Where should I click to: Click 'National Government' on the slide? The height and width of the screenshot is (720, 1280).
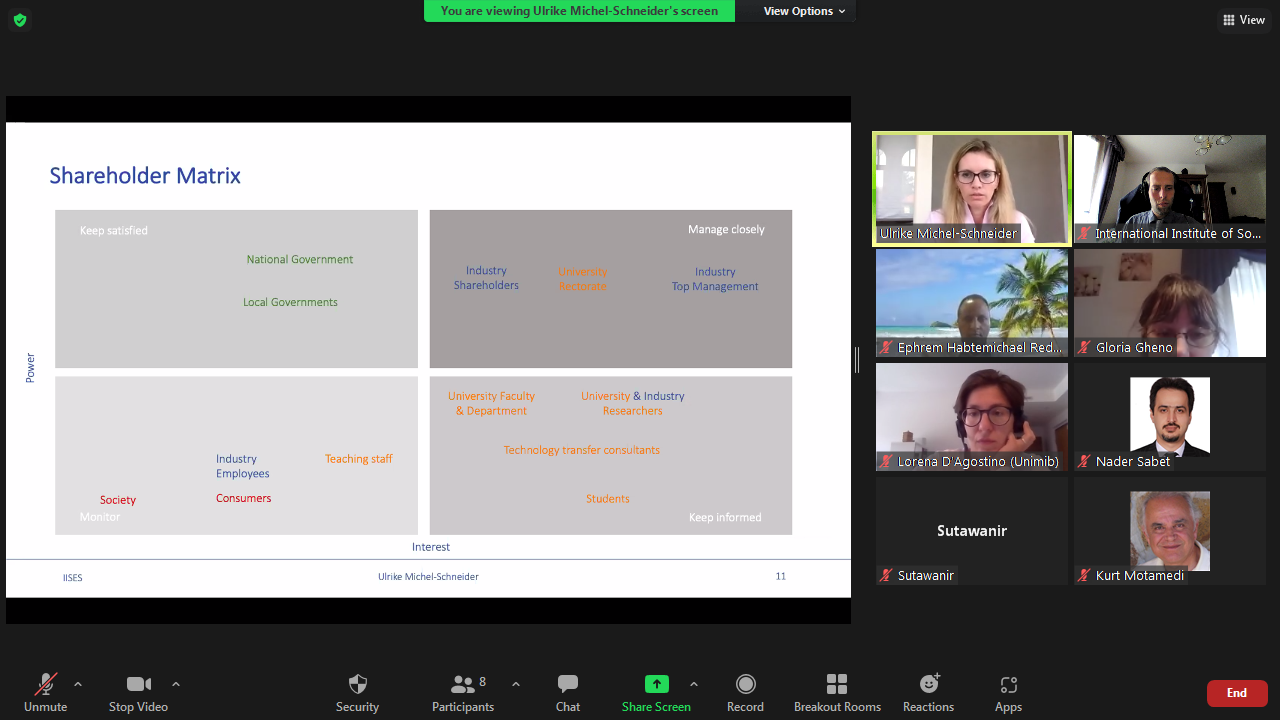click(300, 259)
